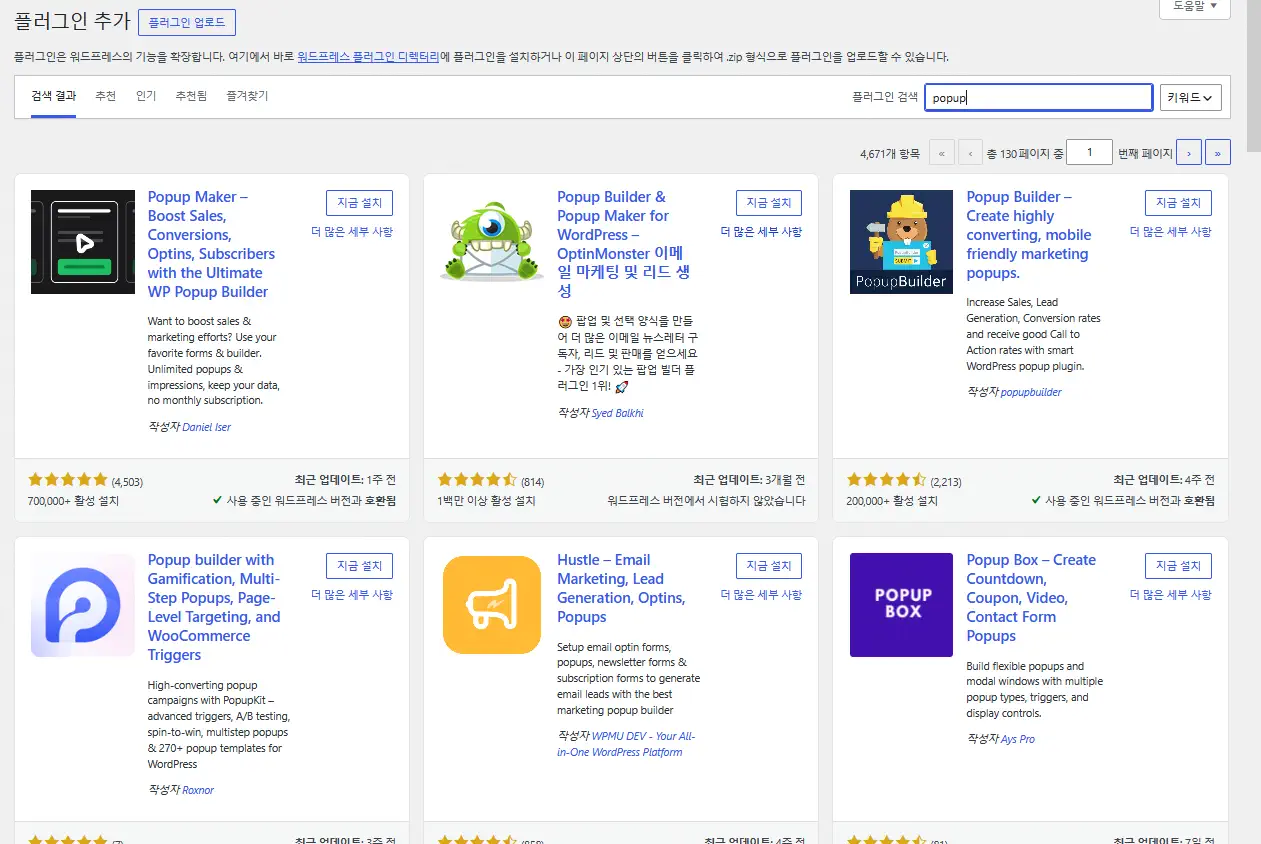
Task: Open 더 많은 세부 사항 for OptinMonster
Action: [x=761, y=231]
